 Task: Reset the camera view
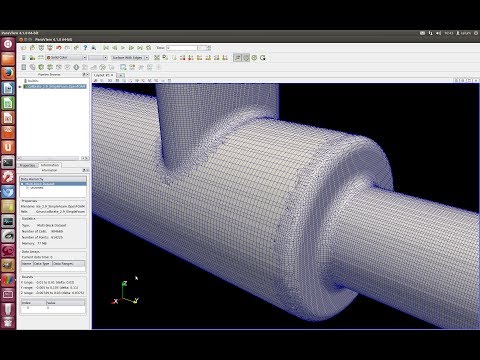tap(157, 58)
